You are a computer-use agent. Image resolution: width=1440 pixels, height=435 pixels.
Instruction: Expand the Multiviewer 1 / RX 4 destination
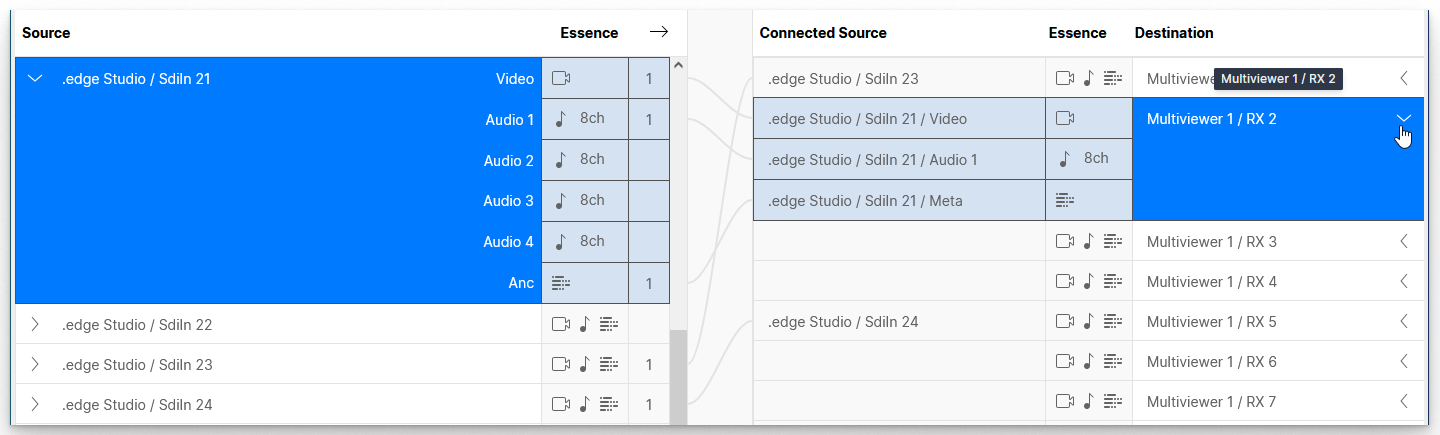(x=1404, y=281)
